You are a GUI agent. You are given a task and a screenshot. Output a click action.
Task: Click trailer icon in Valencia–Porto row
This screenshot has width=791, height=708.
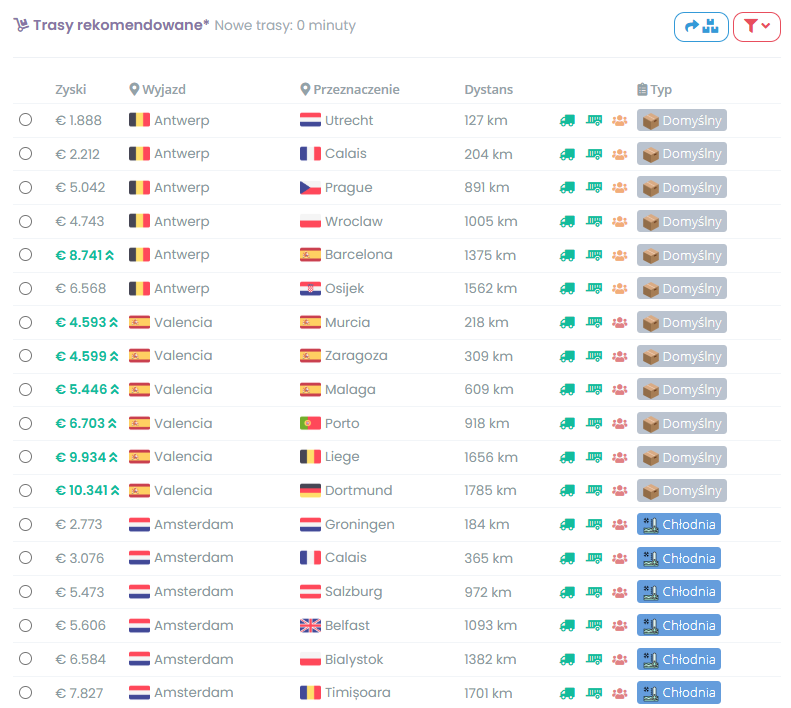click(594, 423)
